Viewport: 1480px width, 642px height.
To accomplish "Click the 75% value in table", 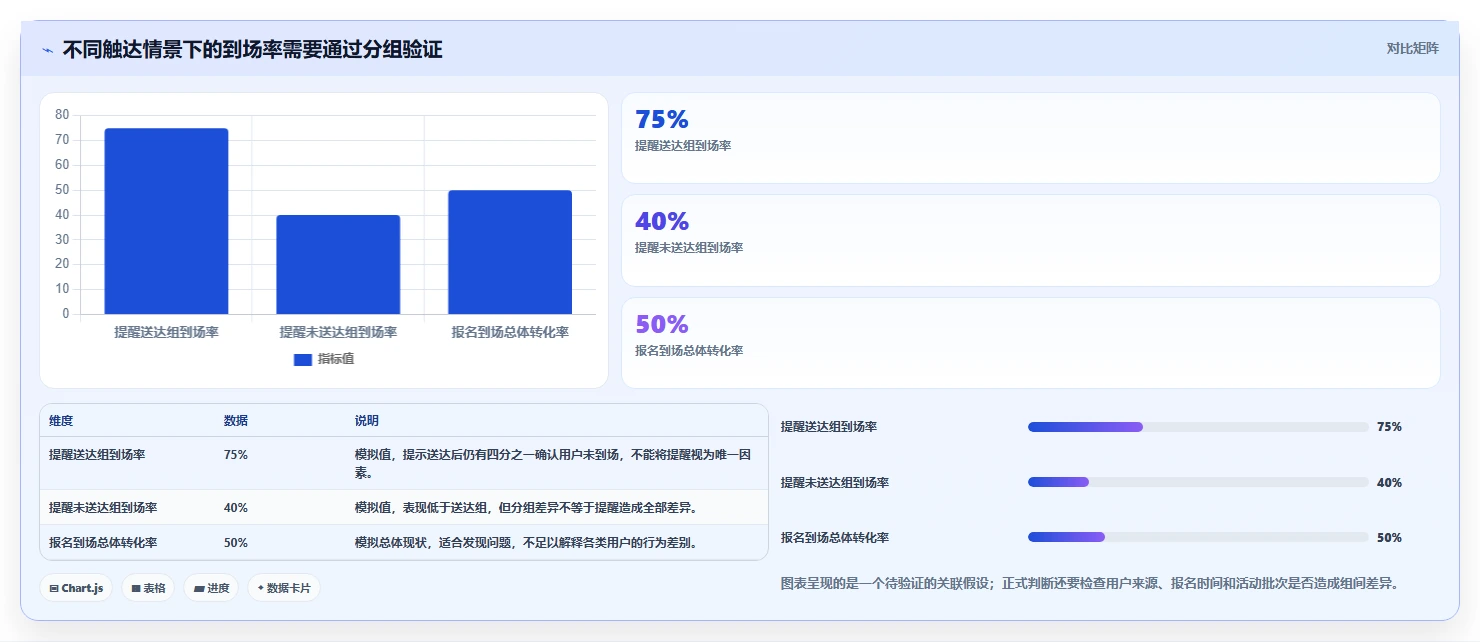I will [x=236, y=454].
